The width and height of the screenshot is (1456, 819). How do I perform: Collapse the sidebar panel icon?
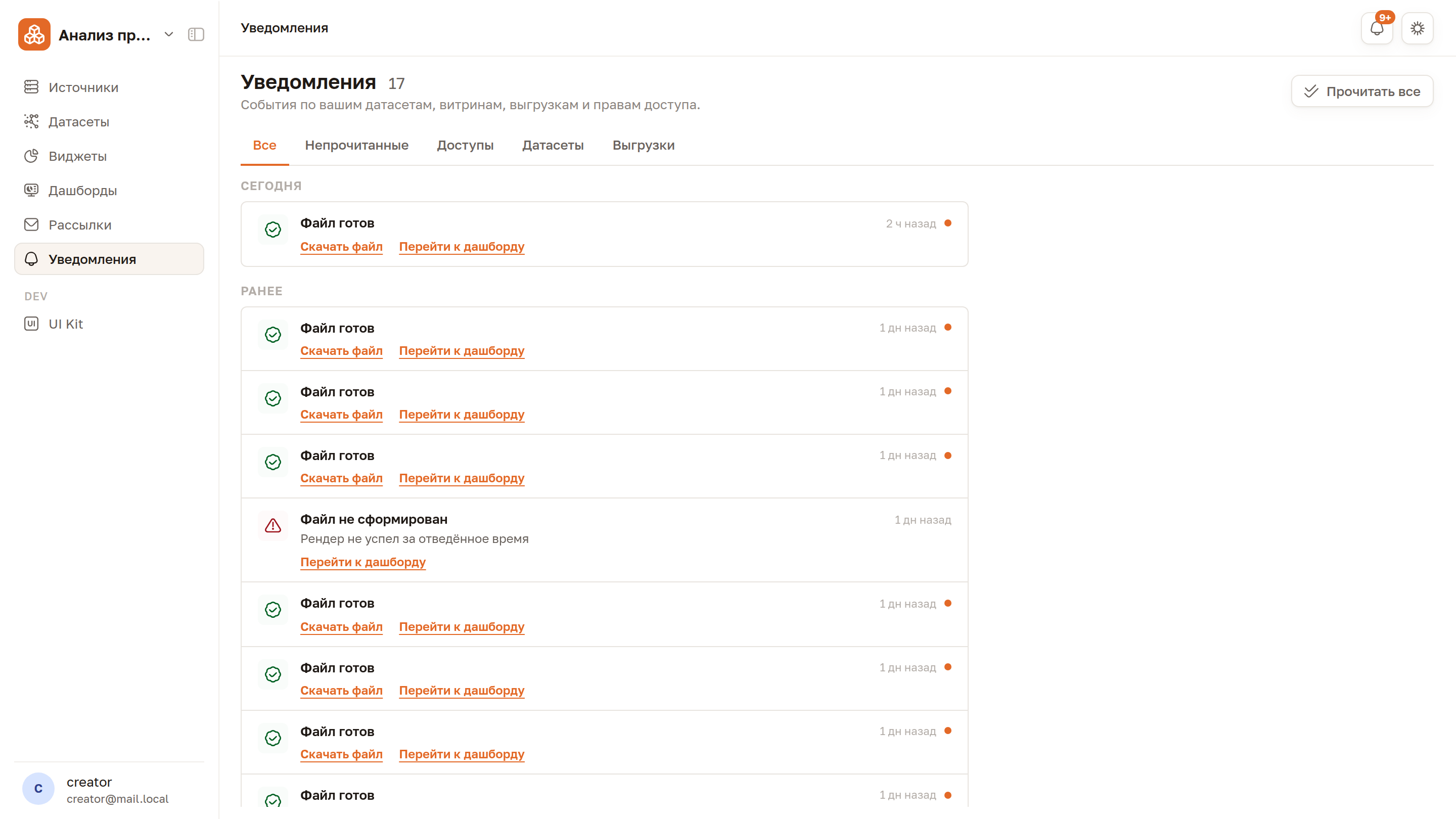[196, 34]
